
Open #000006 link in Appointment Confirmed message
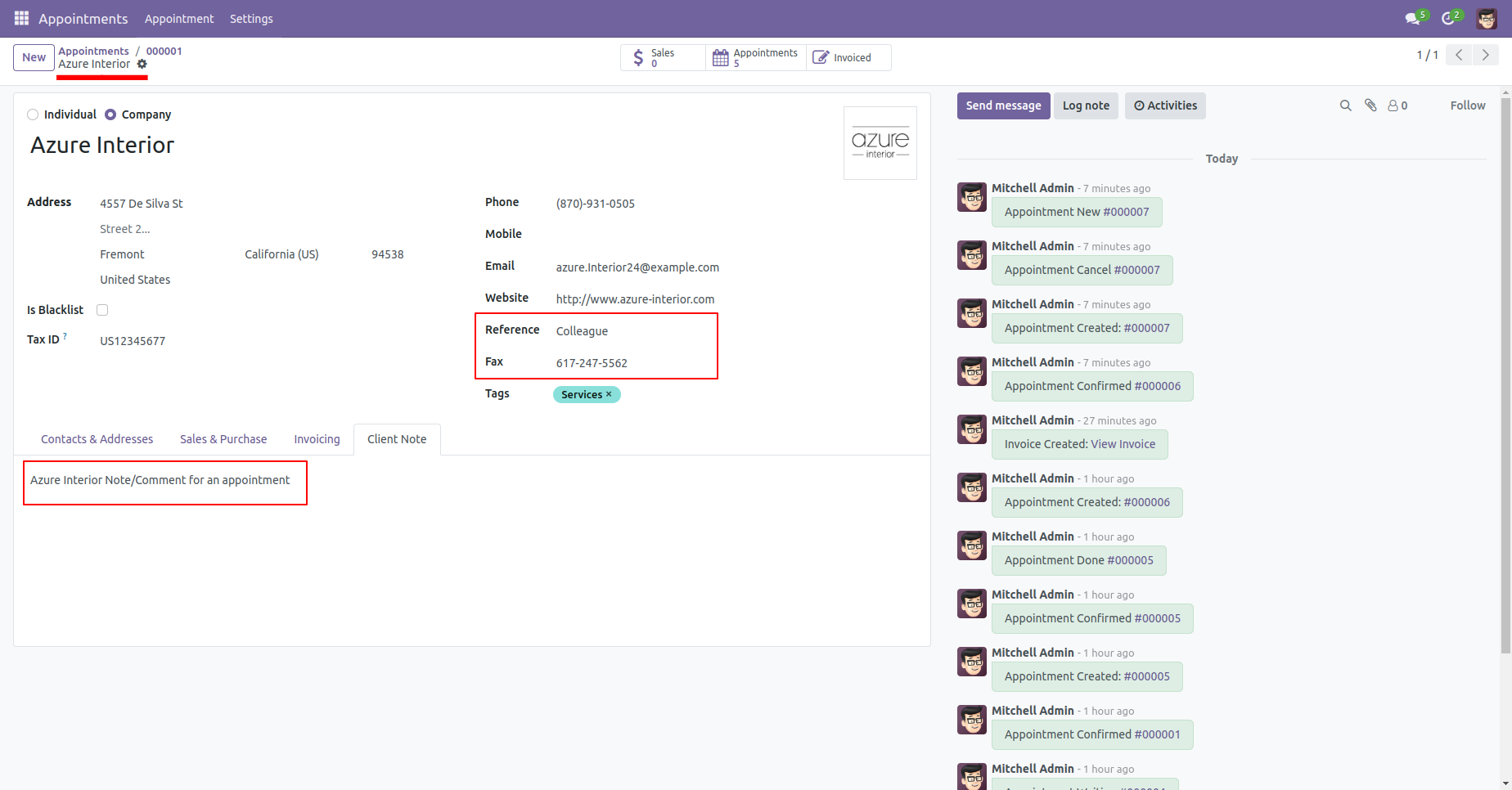[x=1158, y=386]
